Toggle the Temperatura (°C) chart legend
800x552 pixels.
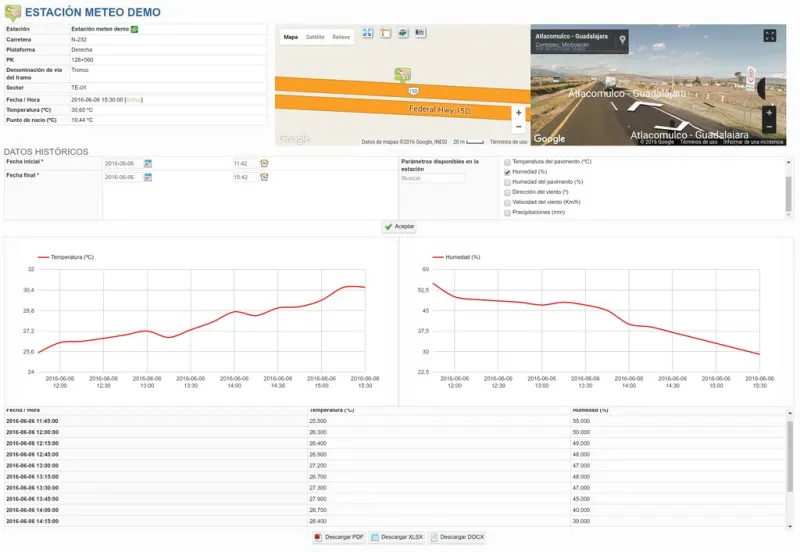point(66,258)
